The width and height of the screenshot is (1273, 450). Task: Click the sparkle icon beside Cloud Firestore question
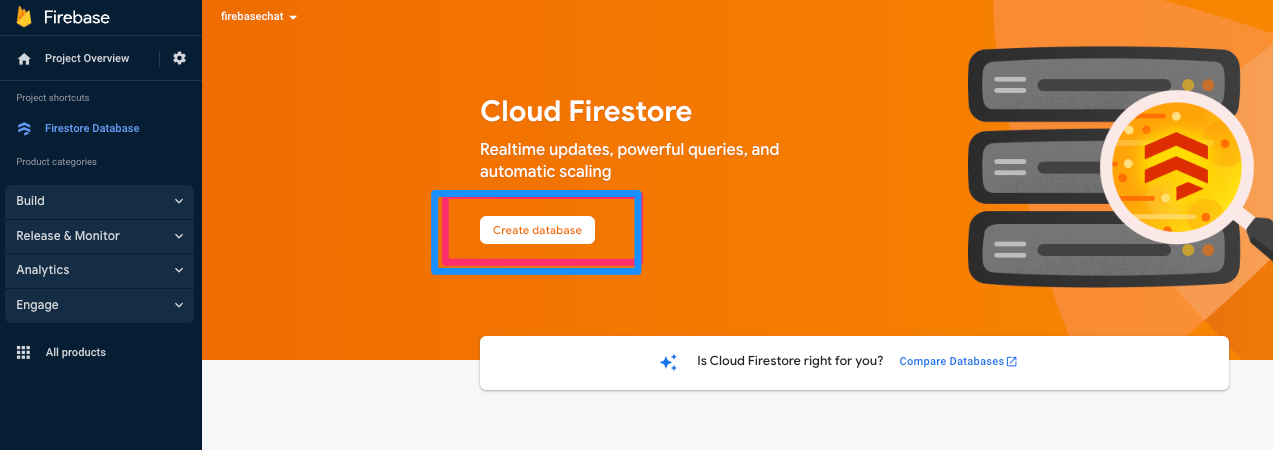click(x=669, y=362)
